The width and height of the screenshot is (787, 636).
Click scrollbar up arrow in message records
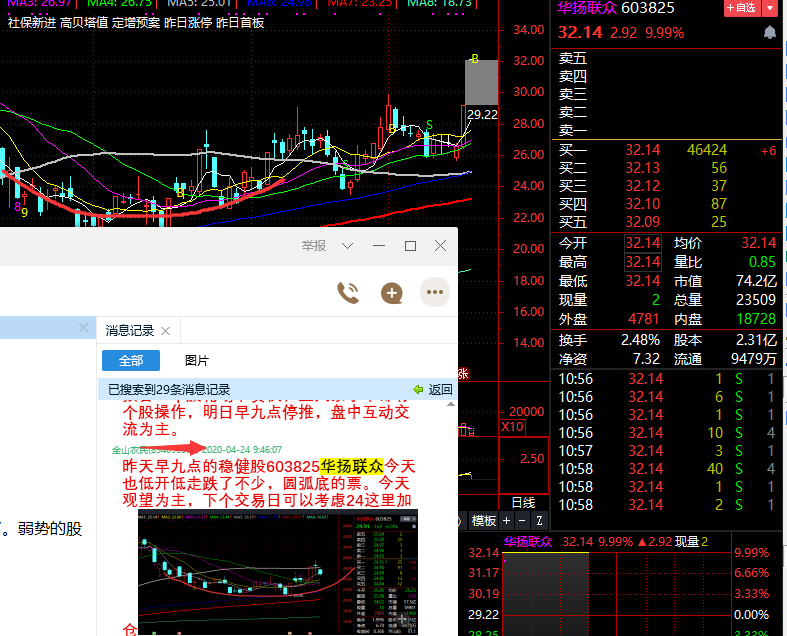[451, 405]
